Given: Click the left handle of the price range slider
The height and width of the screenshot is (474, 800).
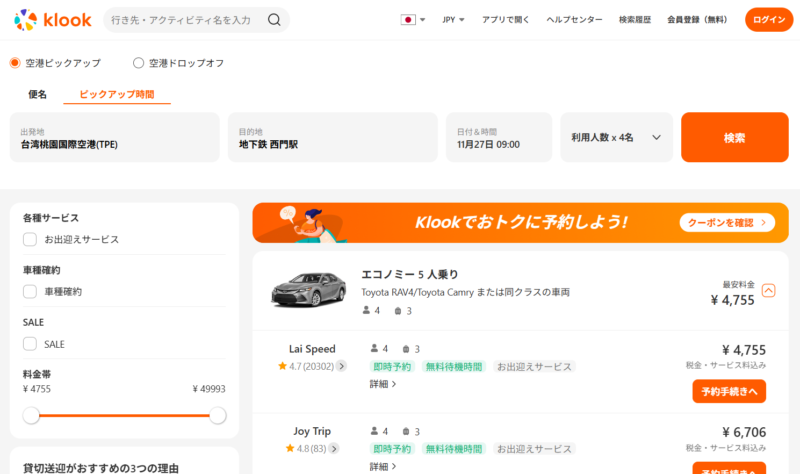Looking at the screenshot, I should tap(31, 415).
